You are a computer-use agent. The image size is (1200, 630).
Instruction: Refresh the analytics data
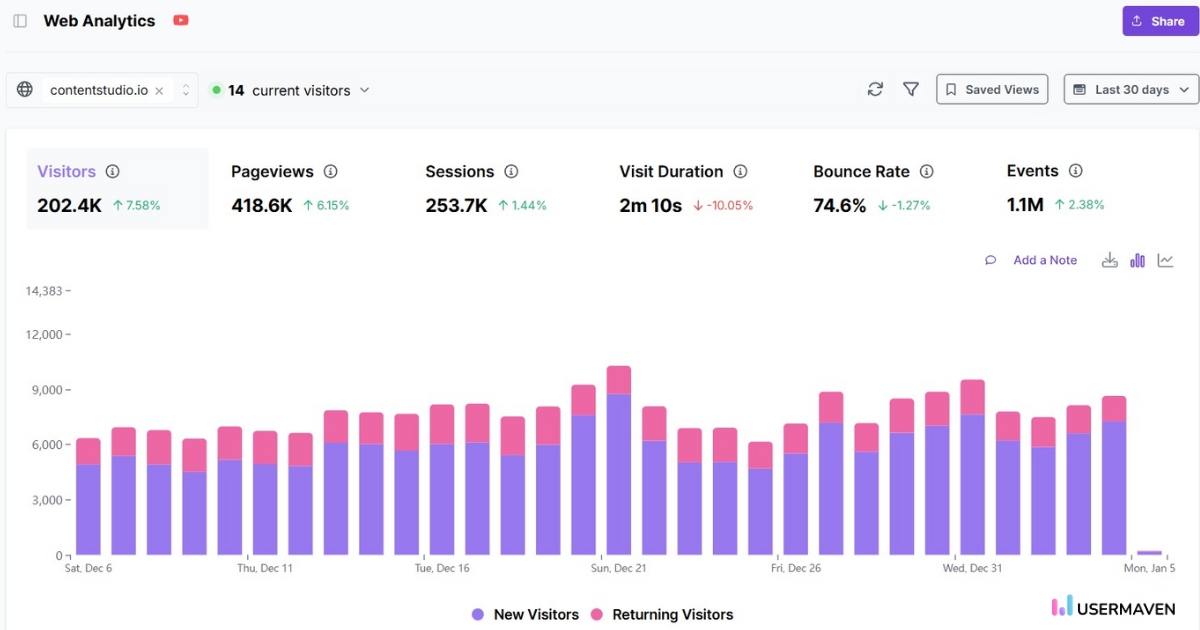pyautogui.click(x=875, y=89)
